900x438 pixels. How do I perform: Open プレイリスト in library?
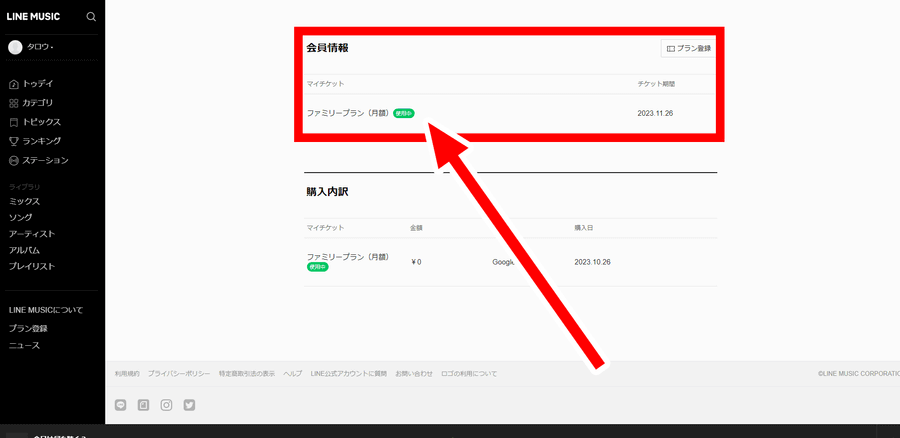pos(32,266)
